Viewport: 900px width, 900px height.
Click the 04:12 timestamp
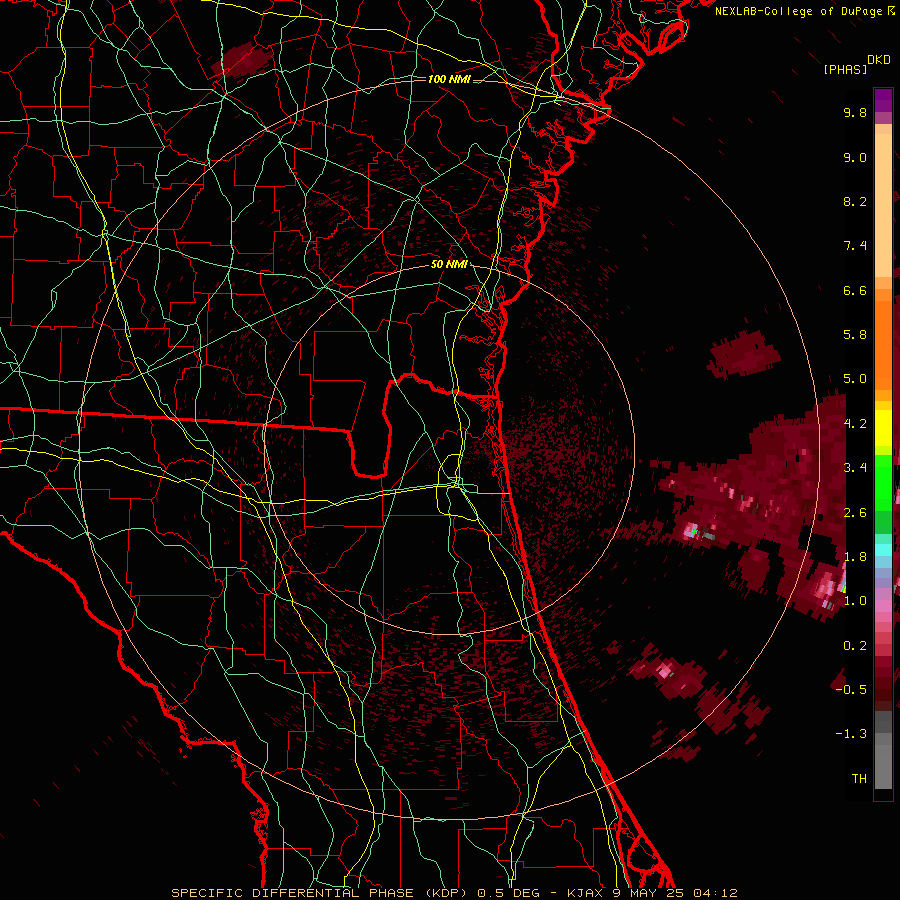click(x=715, y=893)
